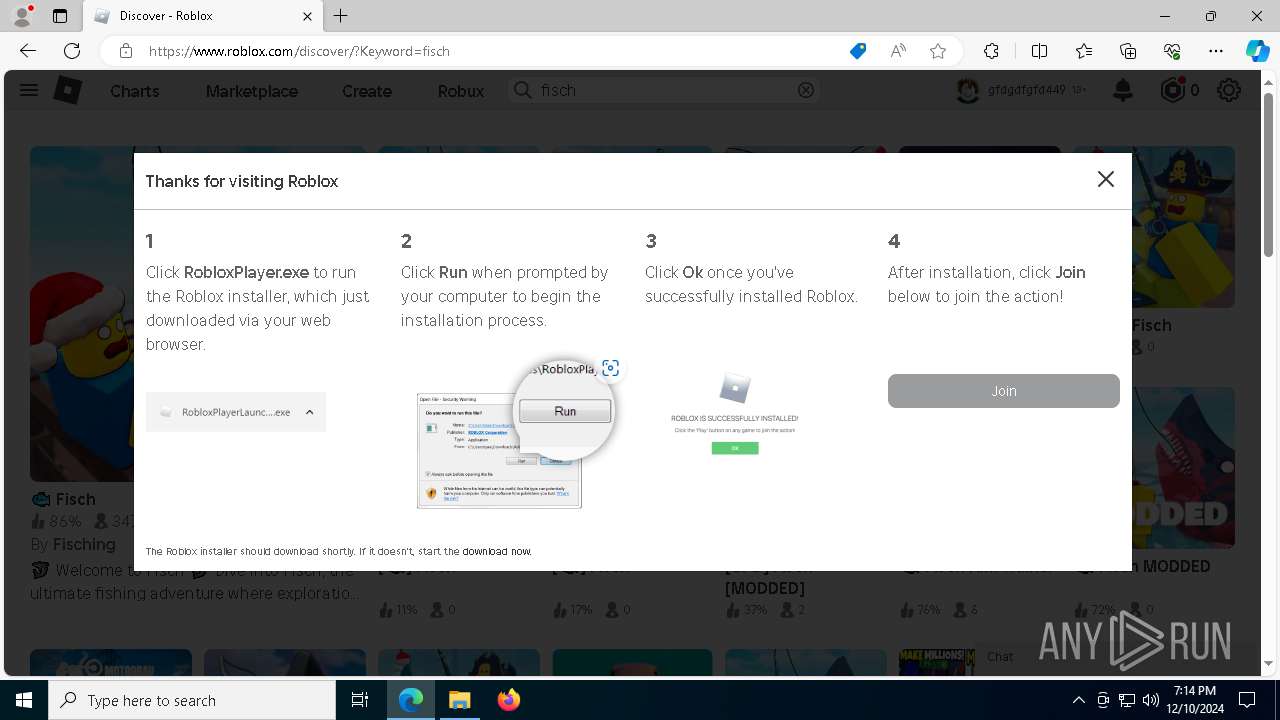The height and width of the screenshot is (720, 1280).
Task: Open the Windows Start menu
Action: click(x=24, y=700)
